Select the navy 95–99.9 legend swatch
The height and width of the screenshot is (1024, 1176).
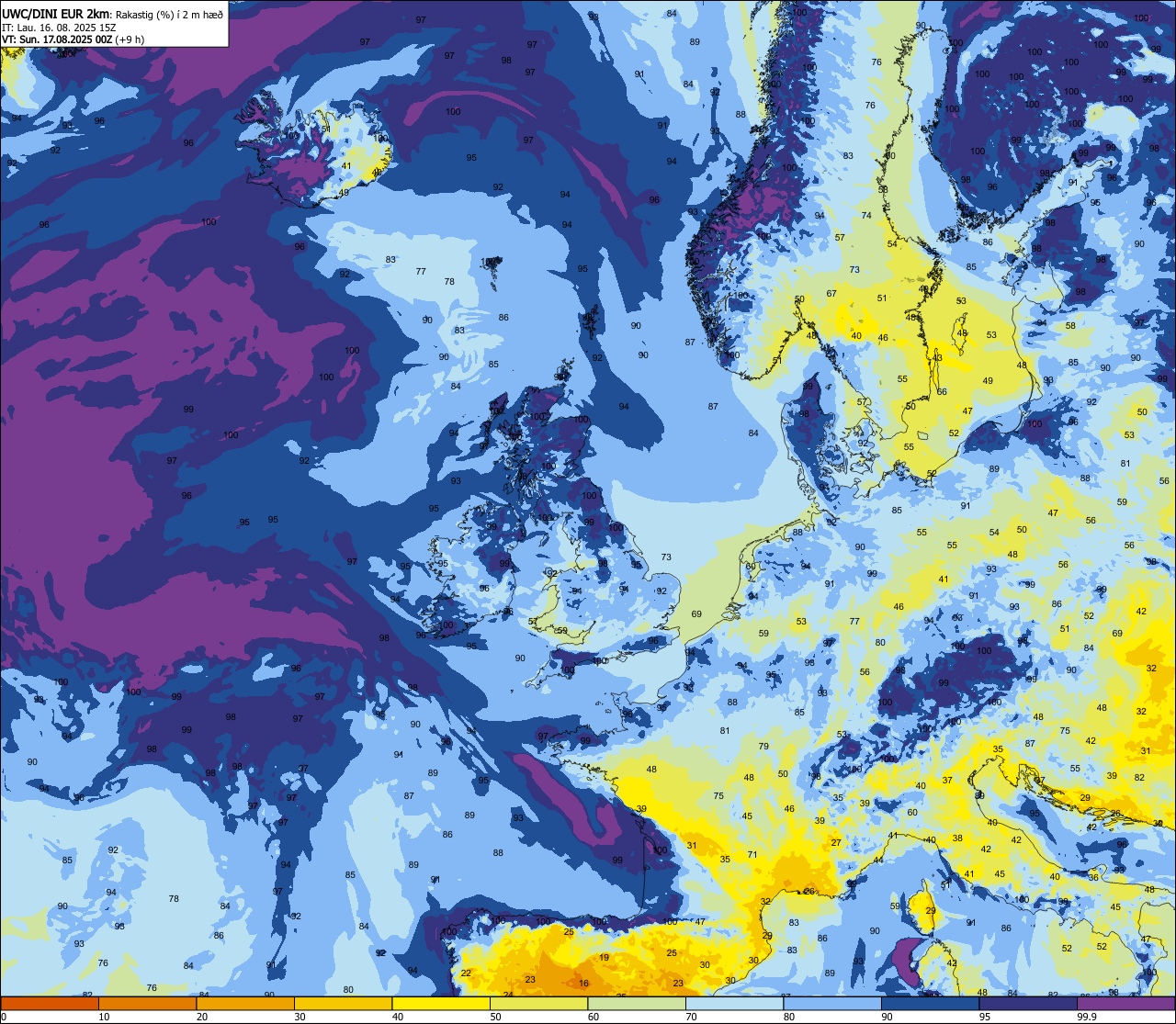tap(1028, 1003)
